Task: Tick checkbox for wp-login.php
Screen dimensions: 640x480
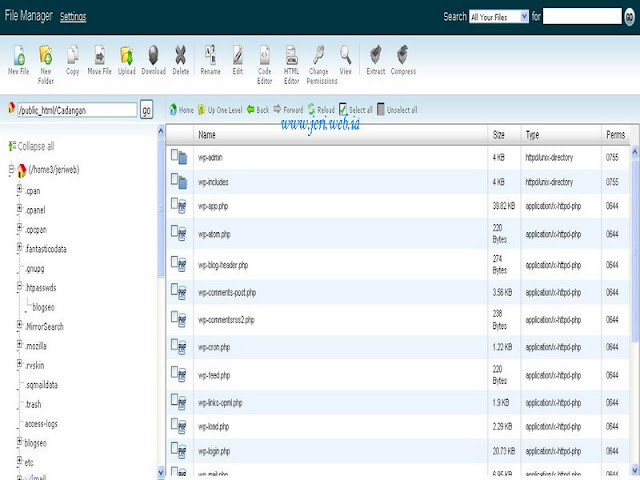Action: pyautogui.click(x=175, y=448)
